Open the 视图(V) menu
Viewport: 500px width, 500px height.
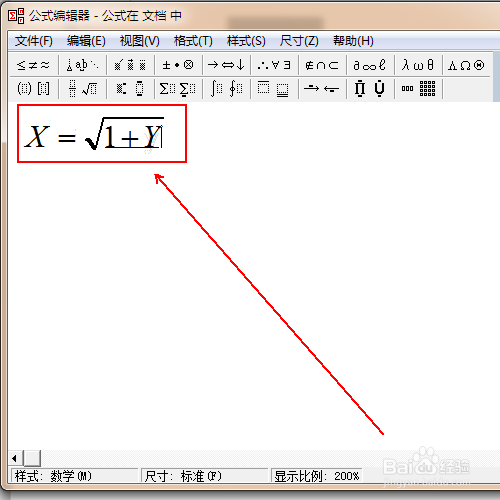[x=139, y=41]
